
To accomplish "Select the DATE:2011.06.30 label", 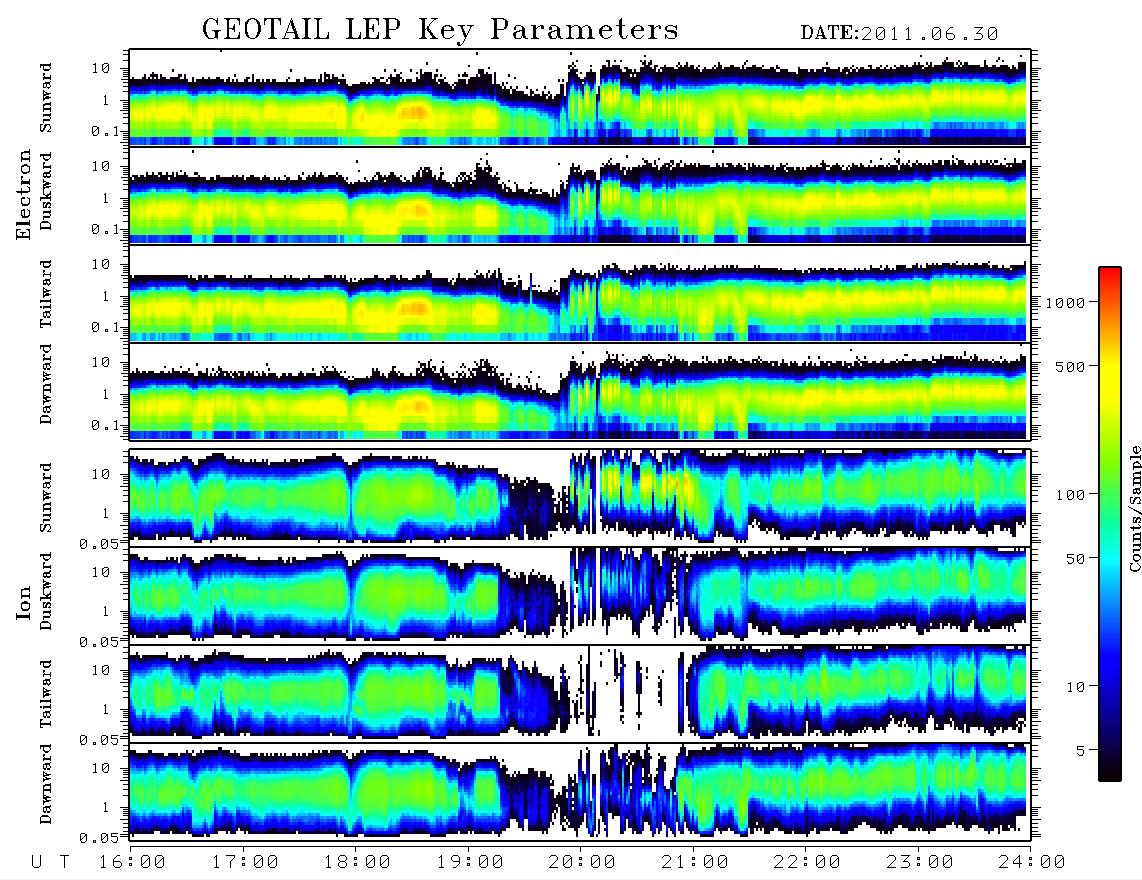I will click(x=899, y=34).
